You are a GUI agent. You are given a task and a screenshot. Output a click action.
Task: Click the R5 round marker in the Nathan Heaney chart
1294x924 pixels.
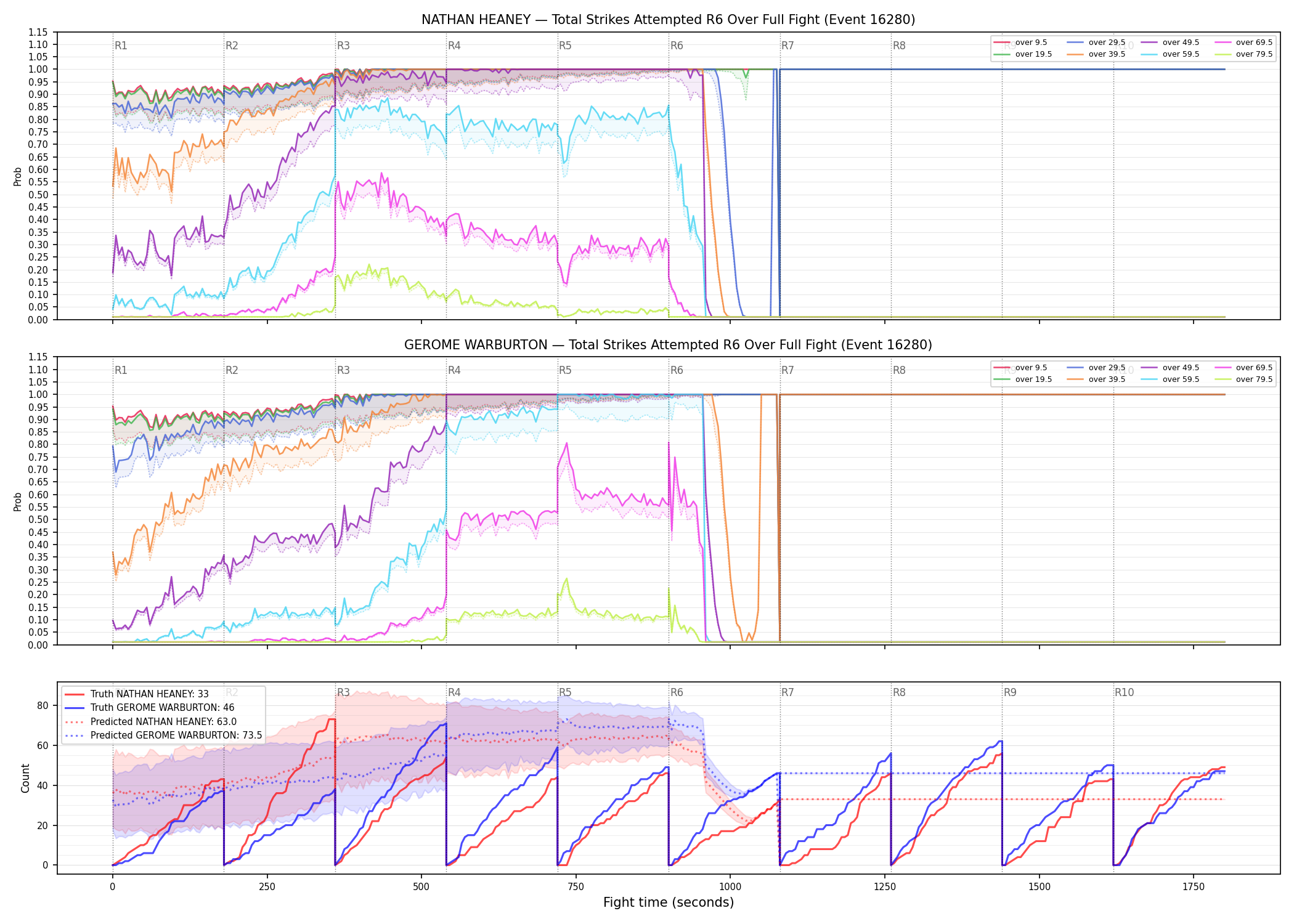click(565, 46)
